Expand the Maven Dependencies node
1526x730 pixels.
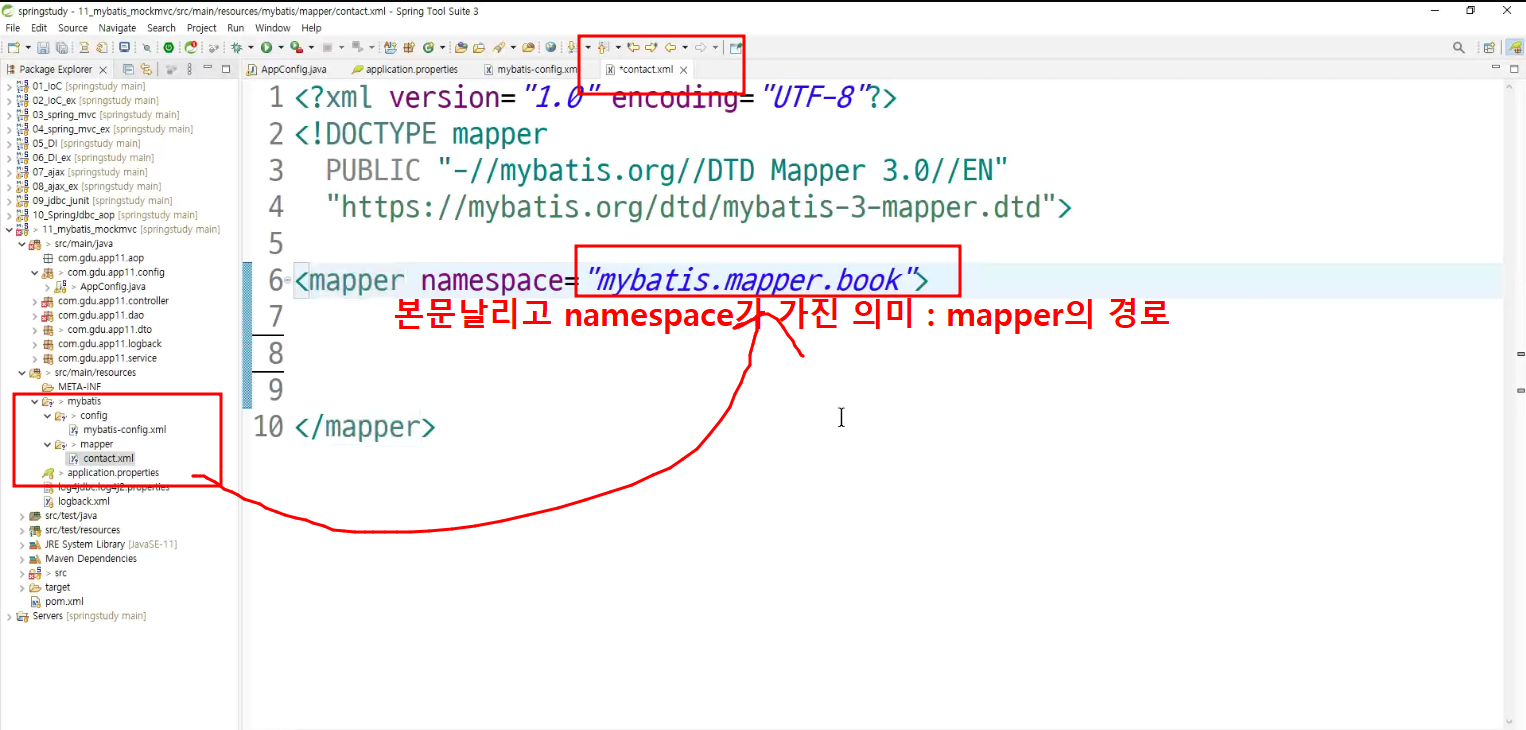tap(21, 559)
